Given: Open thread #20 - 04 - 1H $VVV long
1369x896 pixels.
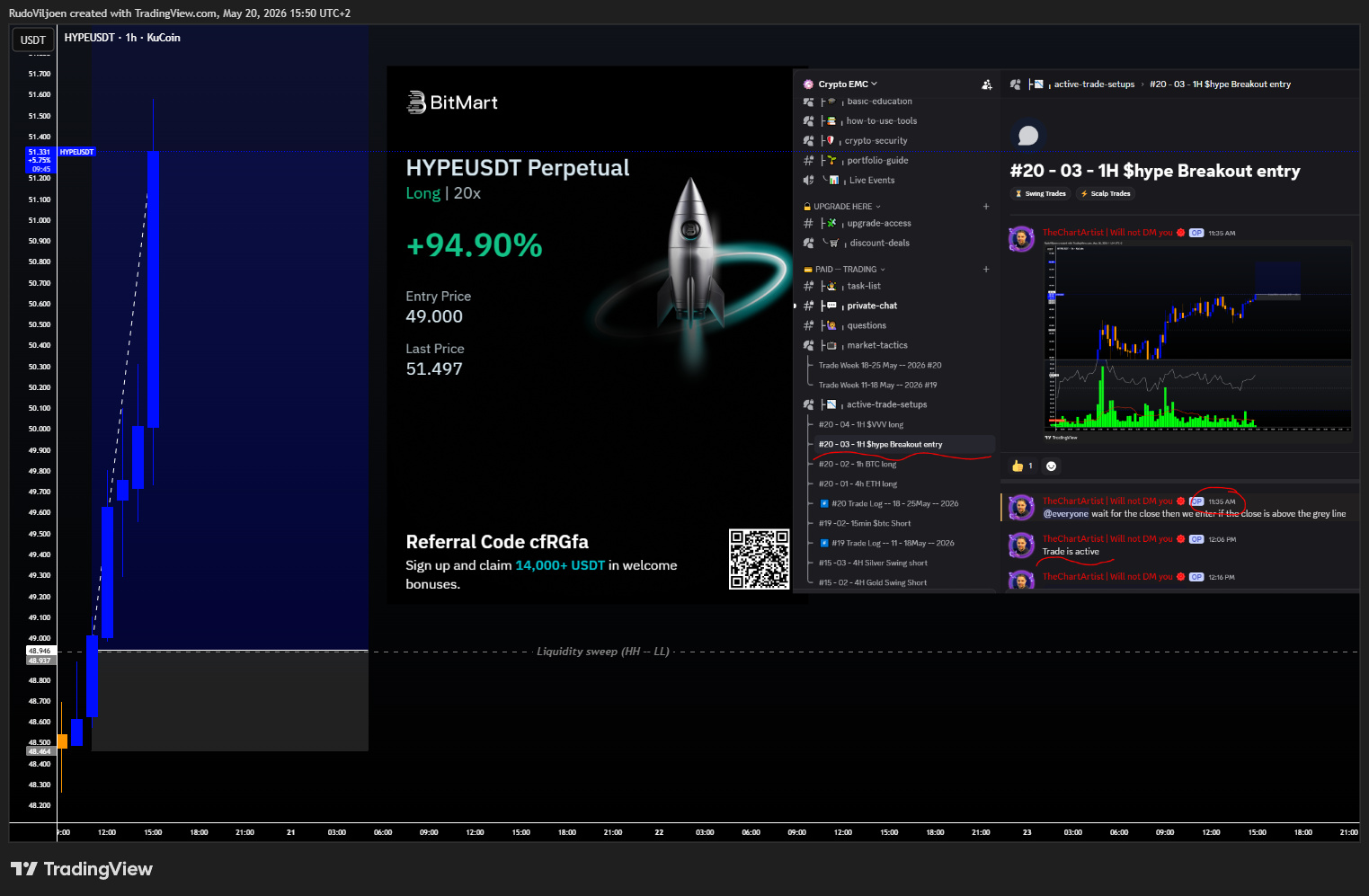Looking at the screenshot, I should point(861,425).
